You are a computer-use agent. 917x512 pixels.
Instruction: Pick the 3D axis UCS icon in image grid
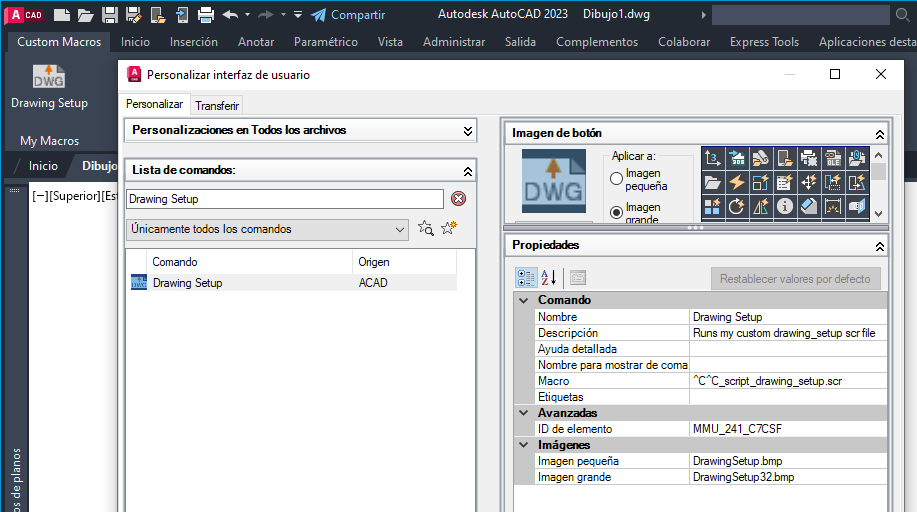pos(712,158)
